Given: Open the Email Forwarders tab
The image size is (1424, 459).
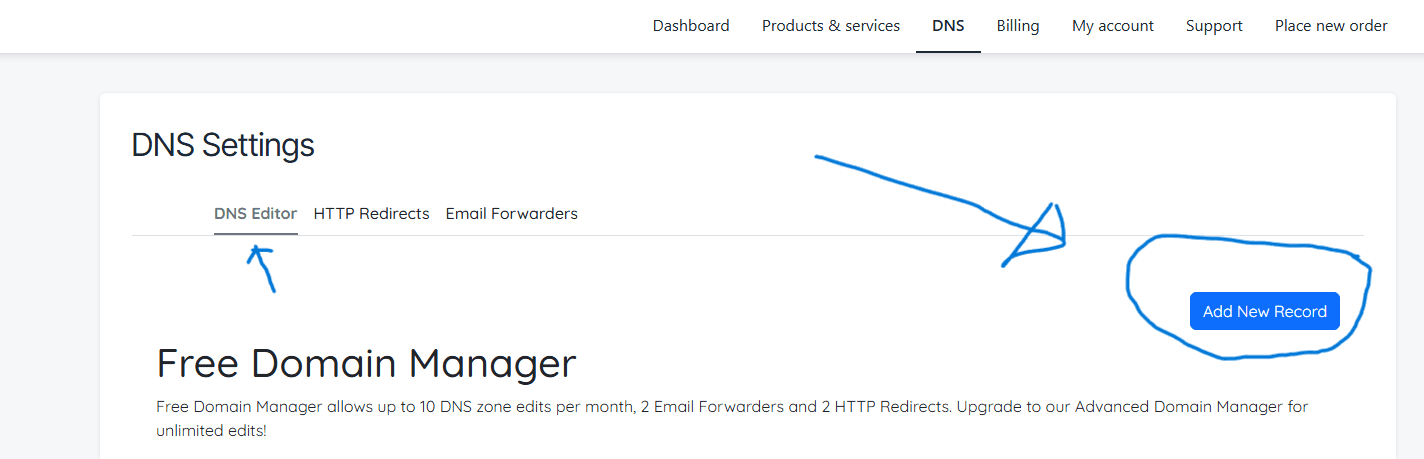Looking at the screenshot, I should 511,214.
